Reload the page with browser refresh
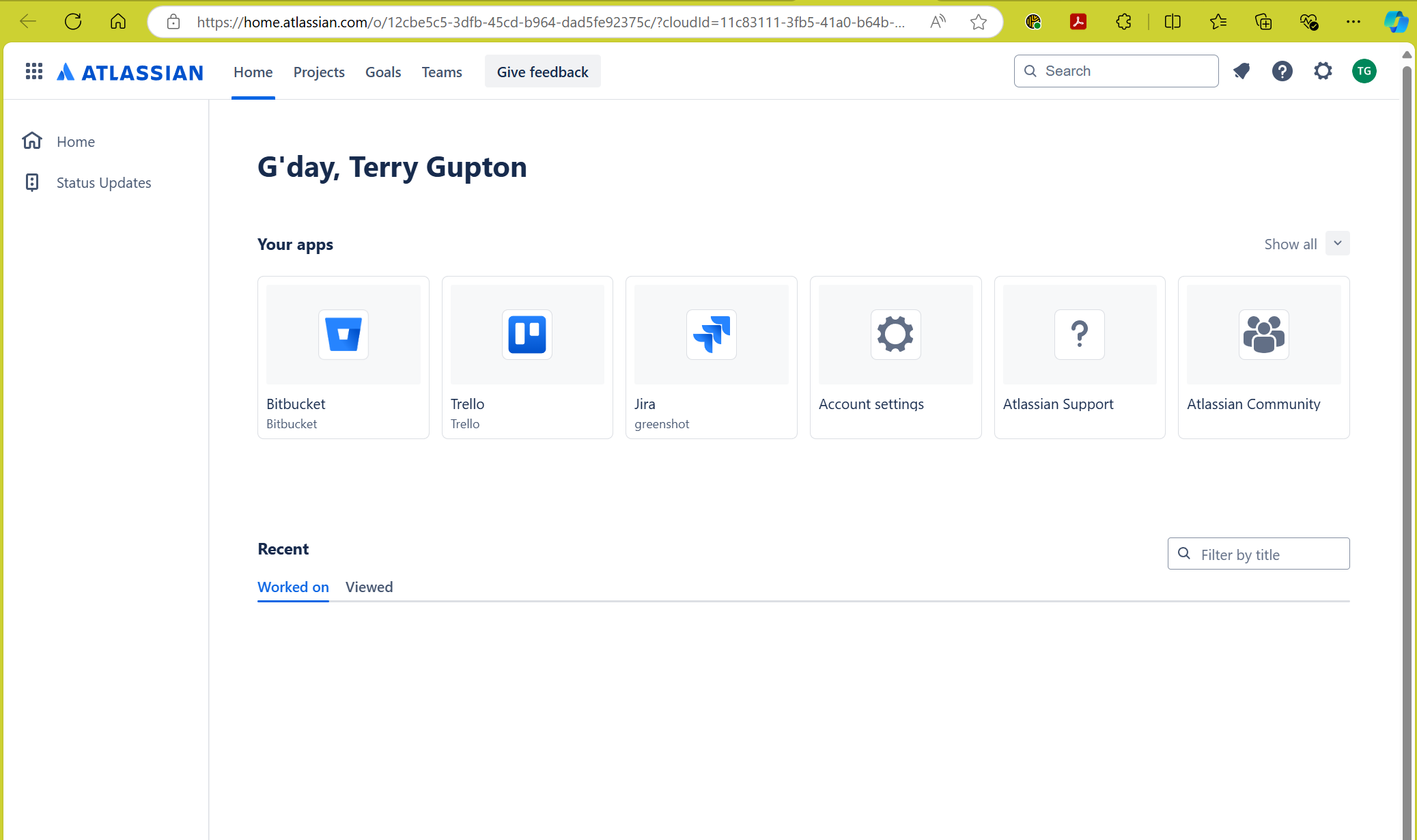Image resolution: width=1417 pixels, height=840 pixels. (x=73, y=22)
